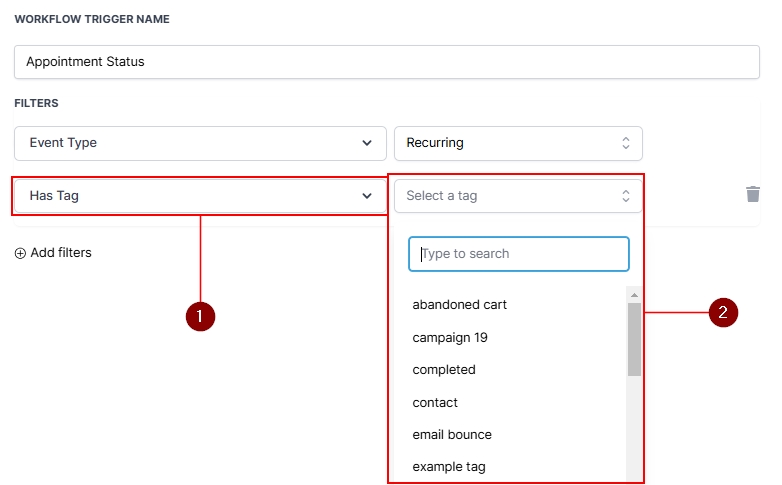Click the trash icon to delete filter
The width and height of the screenshot is (782, 485).
pos(753,194)
